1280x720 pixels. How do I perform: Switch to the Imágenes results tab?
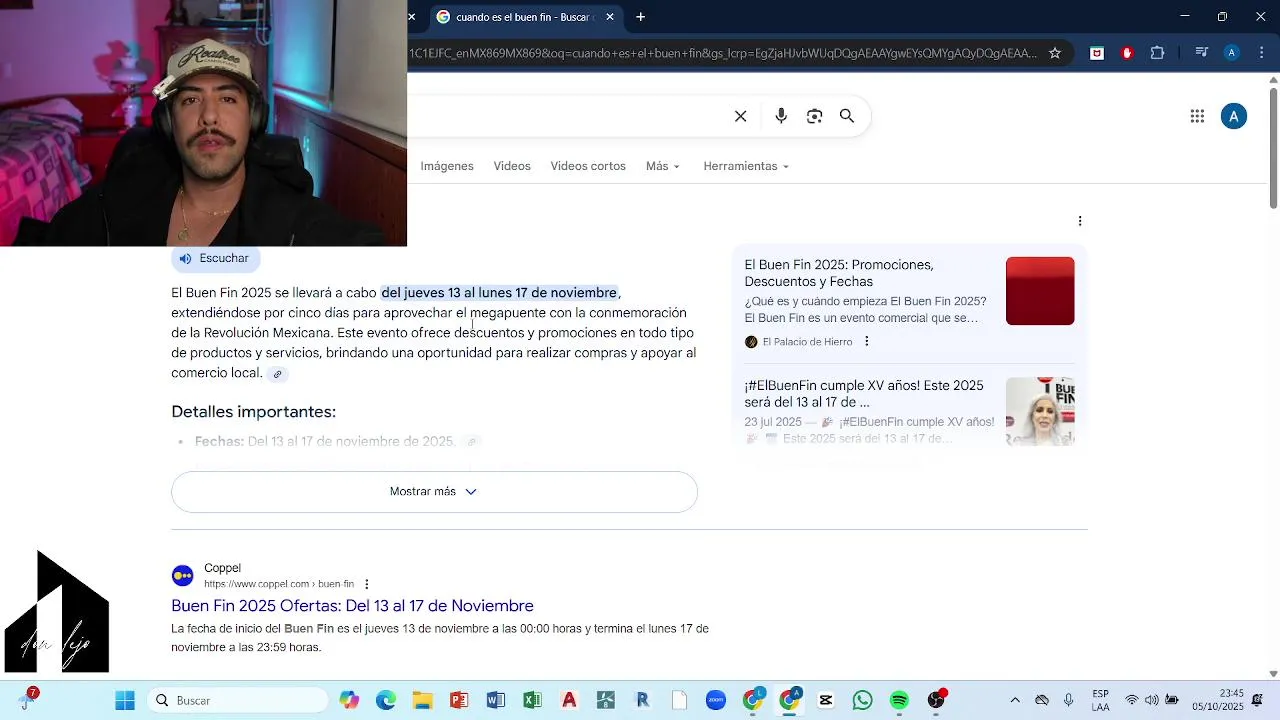(x=447, y=166)
